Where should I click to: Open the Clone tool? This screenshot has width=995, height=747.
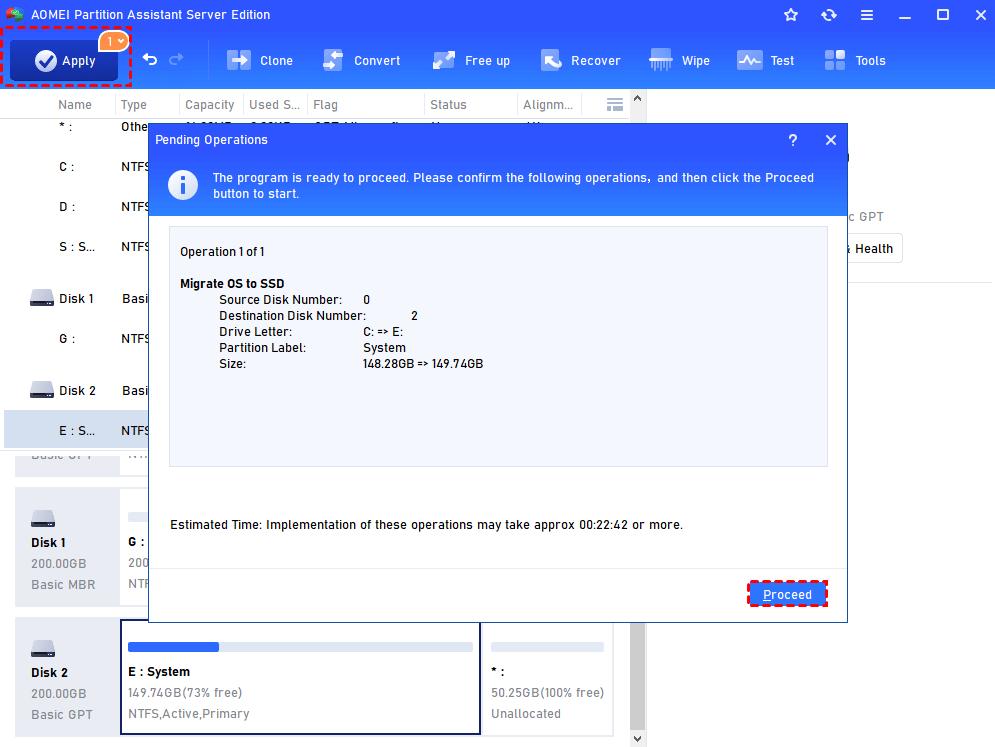click(x=260, y=60)
